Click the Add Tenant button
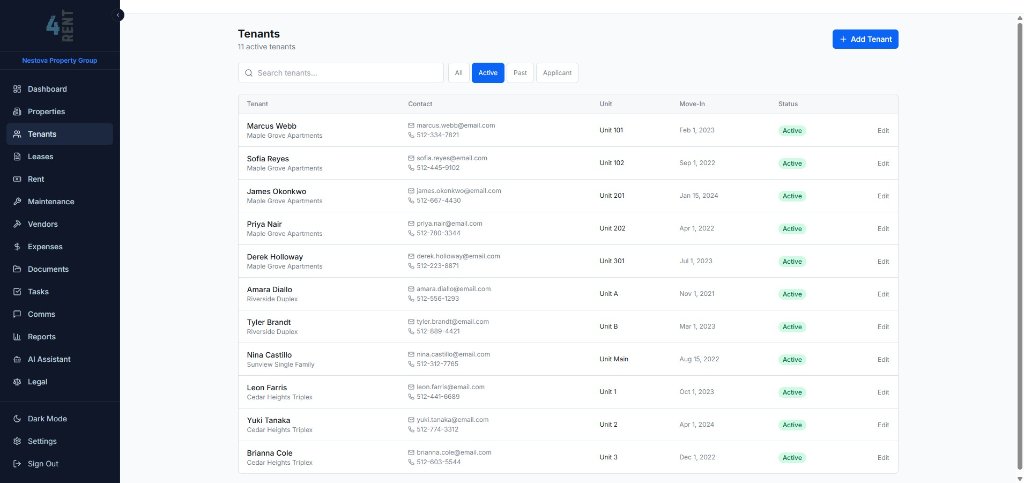The image size is (1024, 483). [x=865, y=39]
